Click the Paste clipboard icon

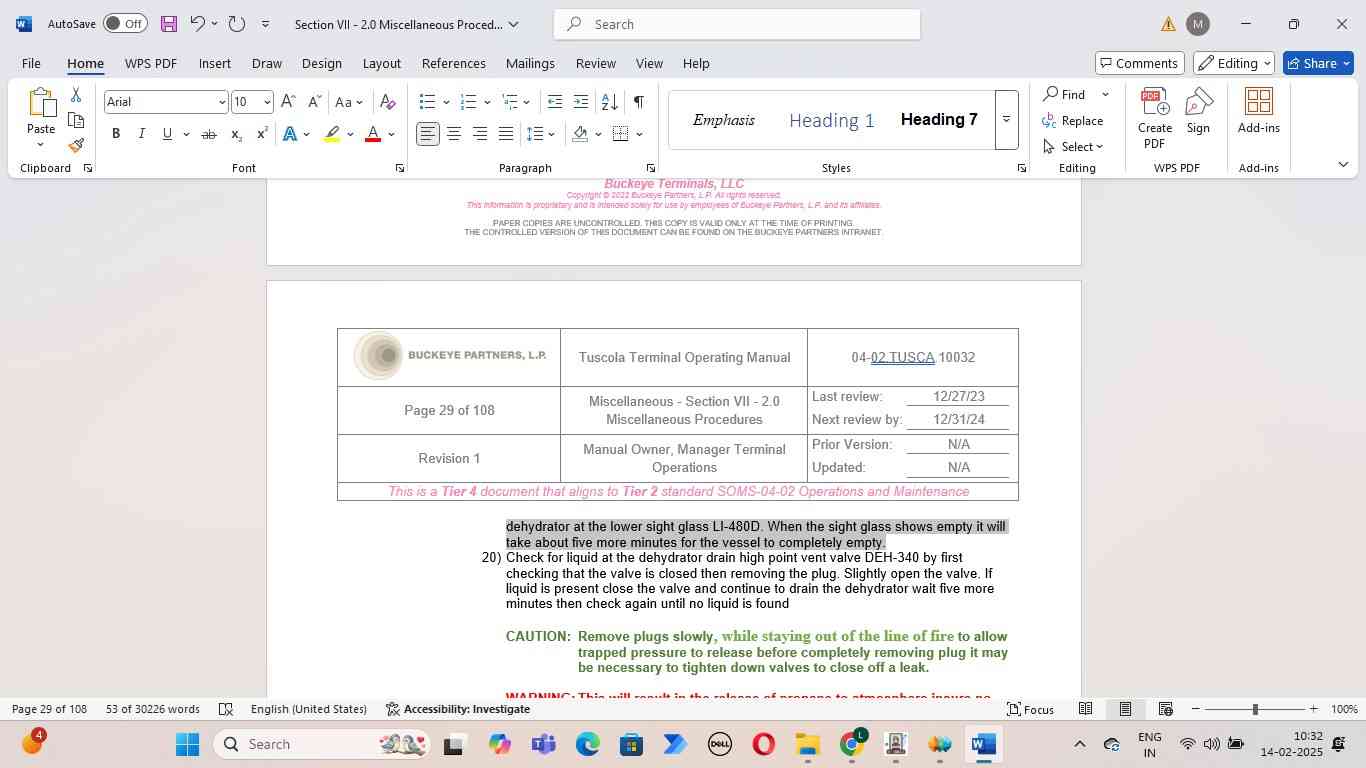point(41,103)
